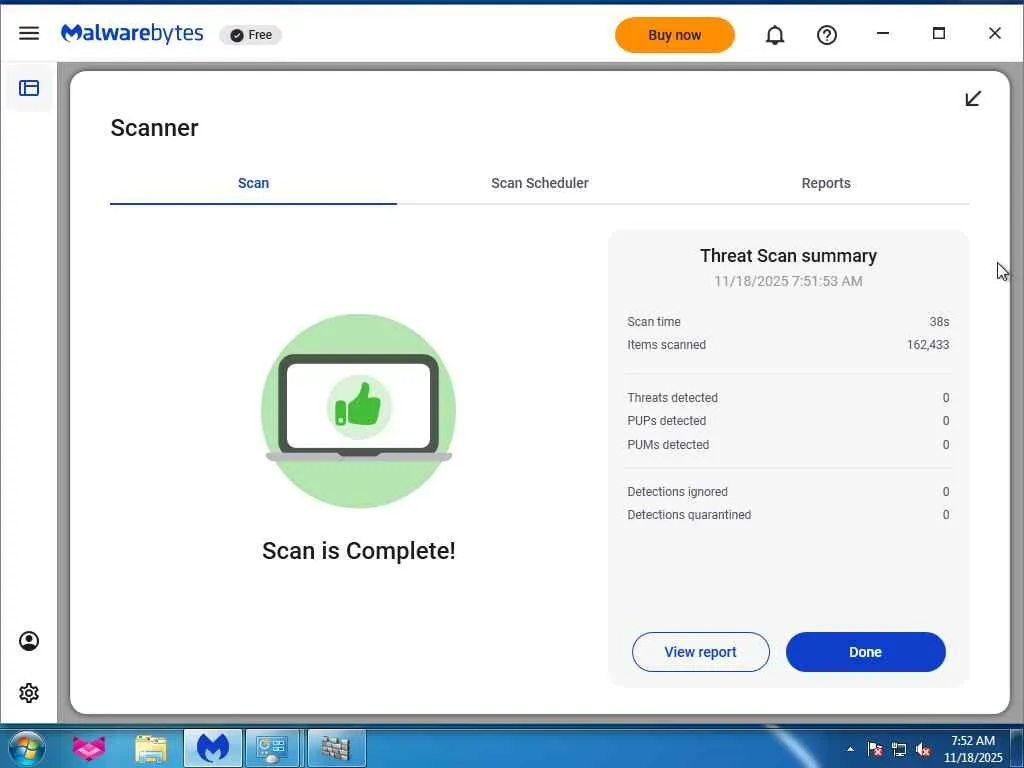
Task: Open the dashboard panel icon in sidebar
Action: [x=29, y=88]
